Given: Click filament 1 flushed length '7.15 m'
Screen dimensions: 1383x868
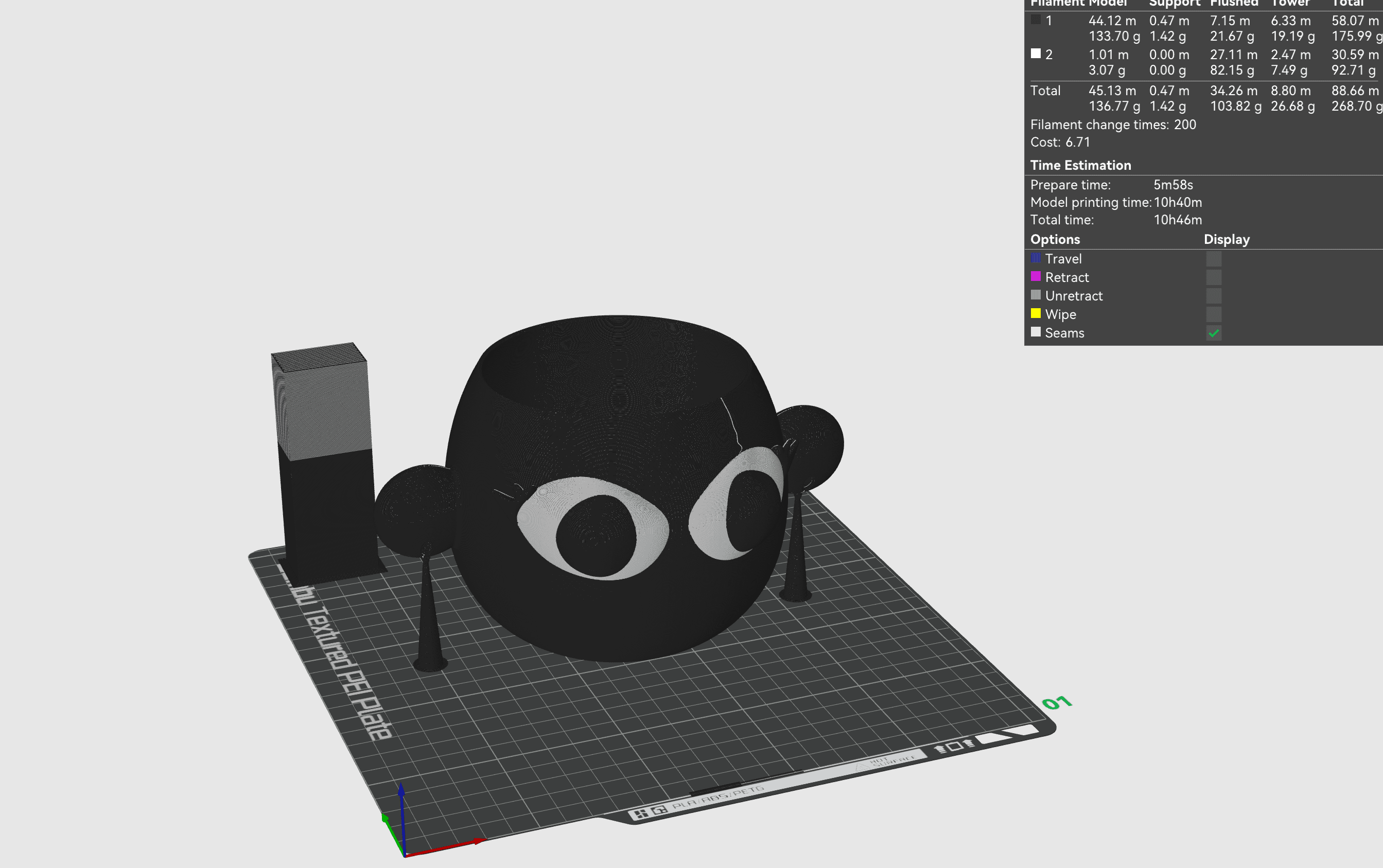Looking at the screenshot, I should [x=1230, y=21].
